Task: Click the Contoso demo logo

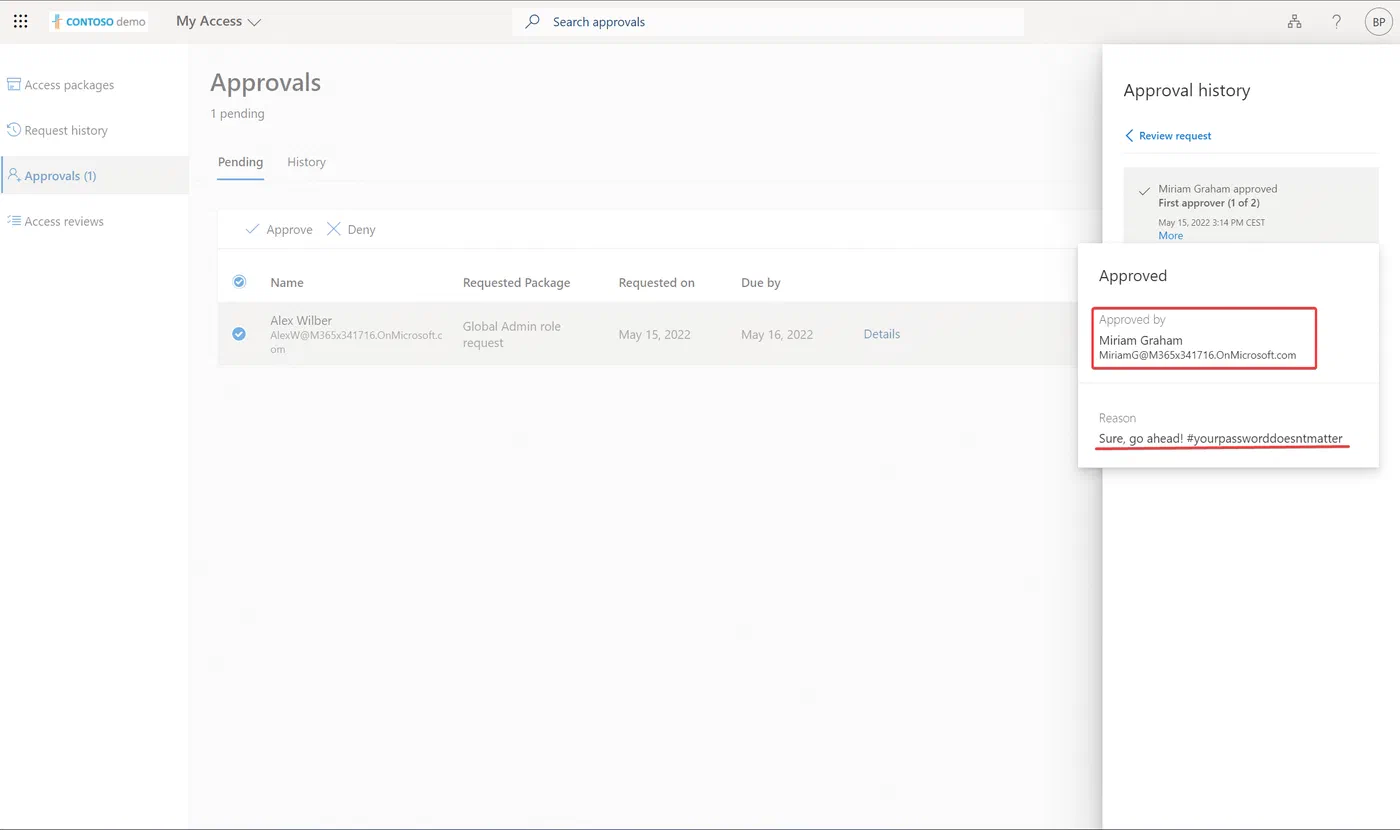Action: [x=98, y=21]
